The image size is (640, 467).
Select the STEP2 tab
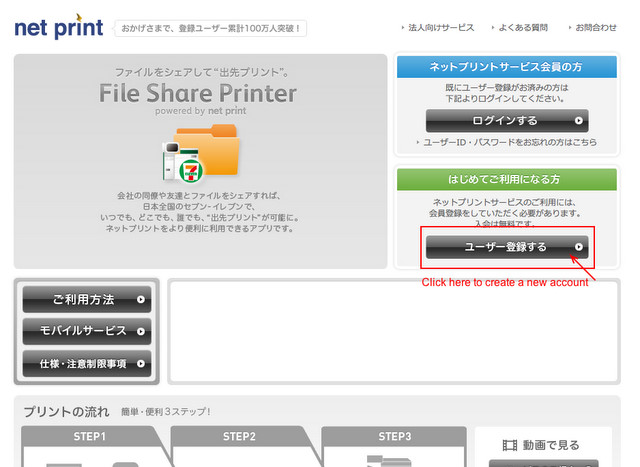pyautogui.click(x=239, y=436)
